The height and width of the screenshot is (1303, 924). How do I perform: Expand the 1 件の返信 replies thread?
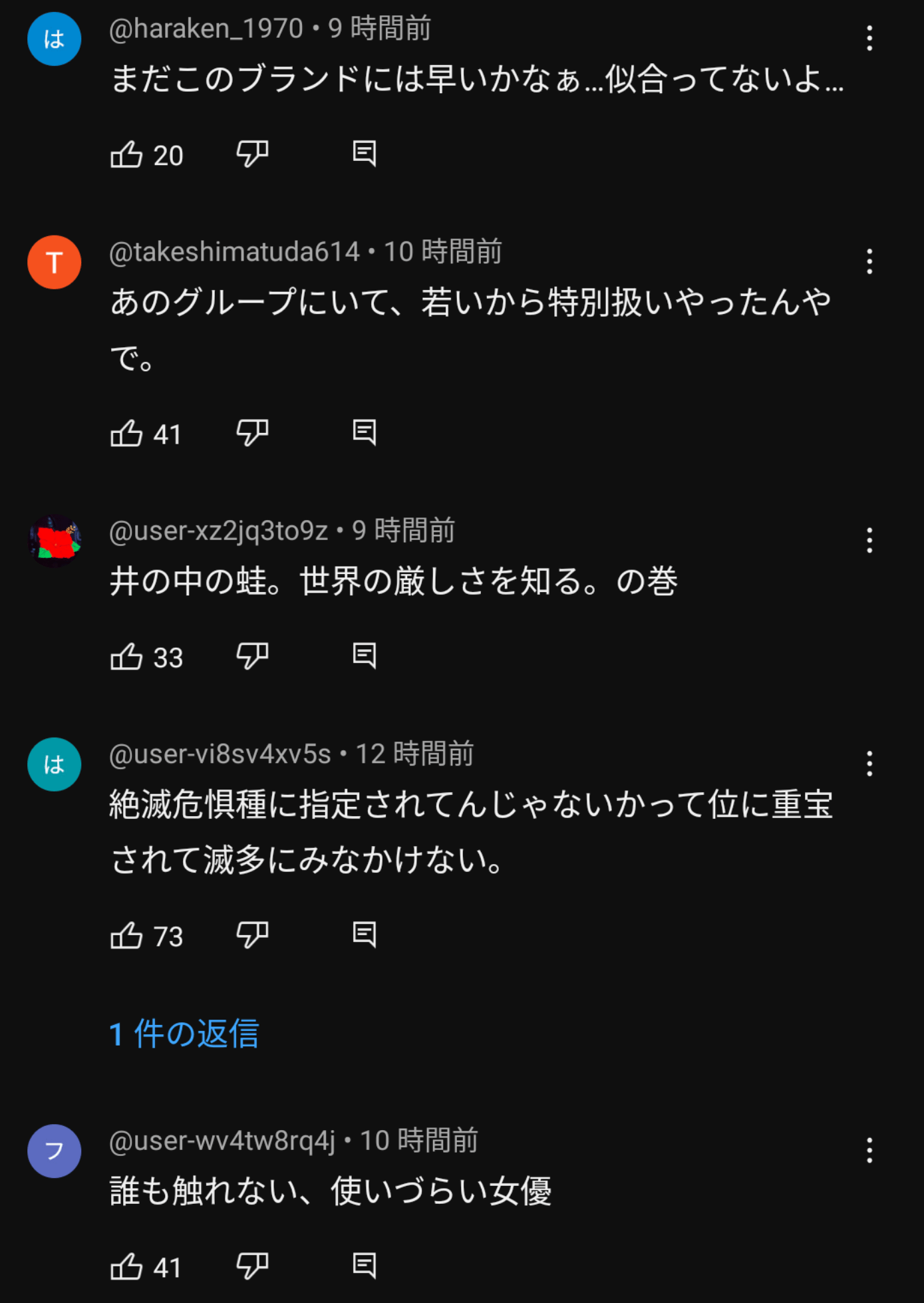point(184,1034)
